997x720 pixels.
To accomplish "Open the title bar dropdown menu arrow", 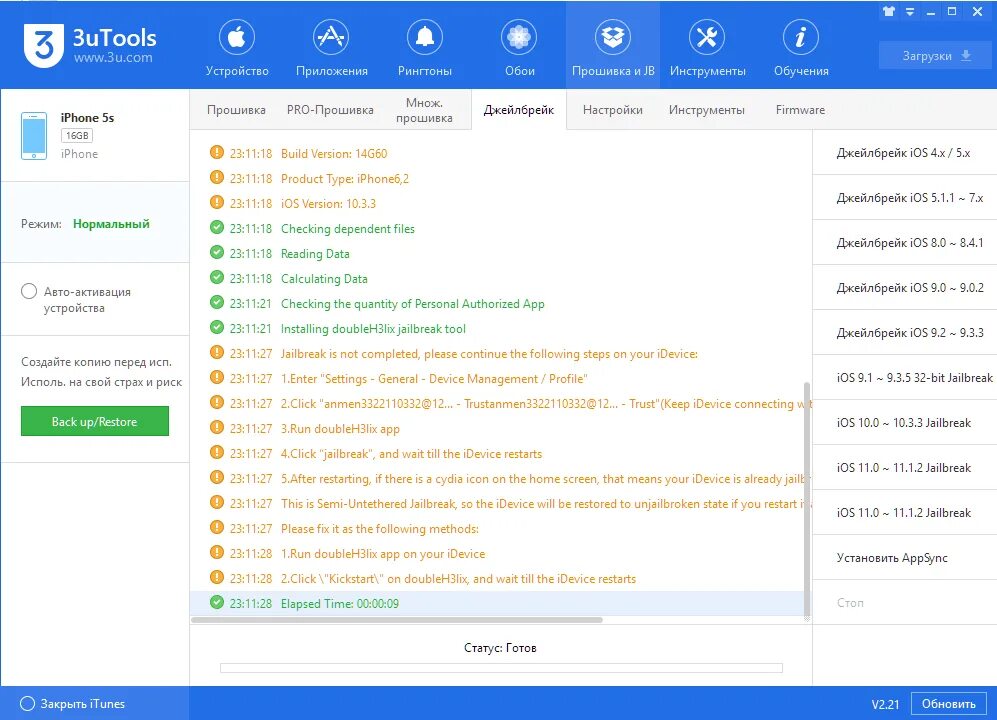I will pyautogui.click(x=910, y=11).
